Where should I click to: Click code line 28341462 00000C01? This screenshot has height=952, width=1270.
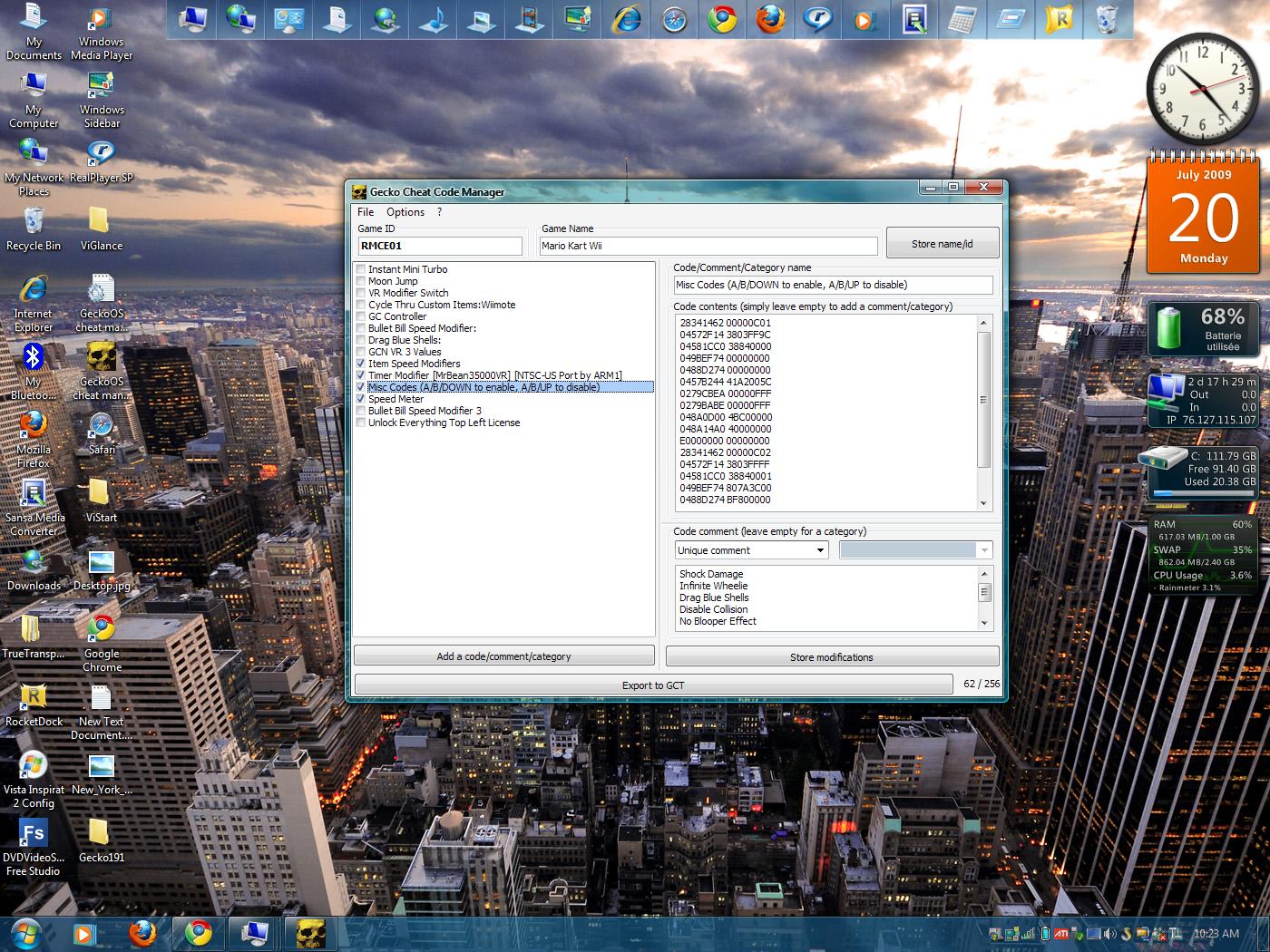[725, 323]
